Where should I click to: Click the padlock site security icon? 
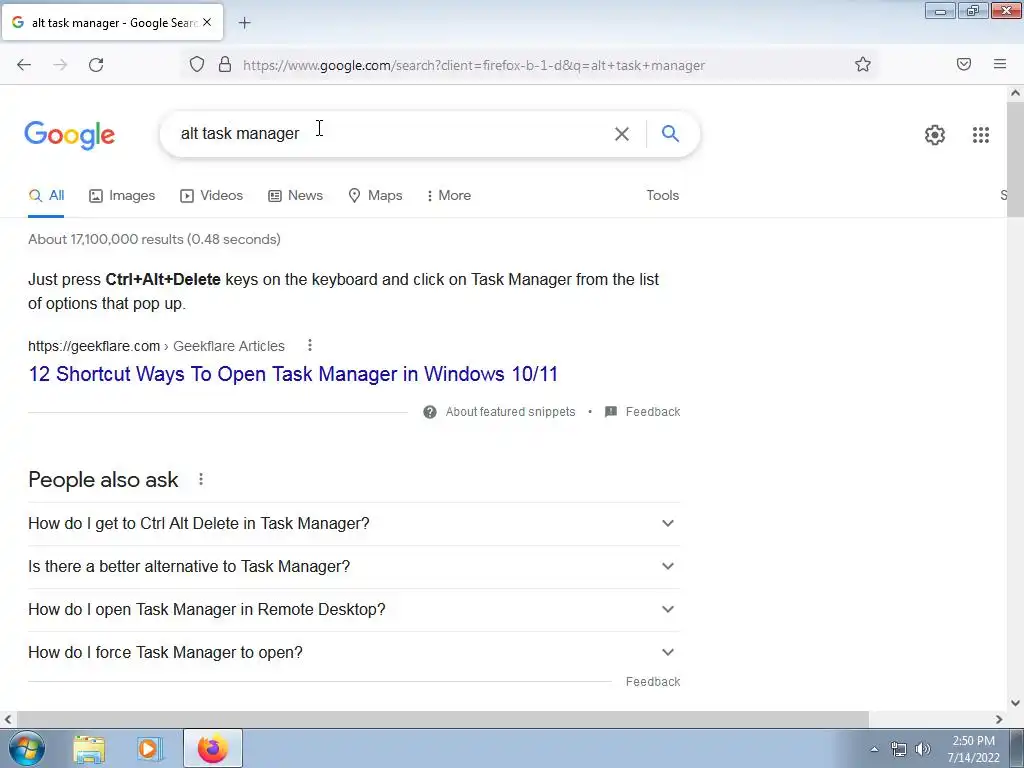pyautogui.click(x=225, y=64)
